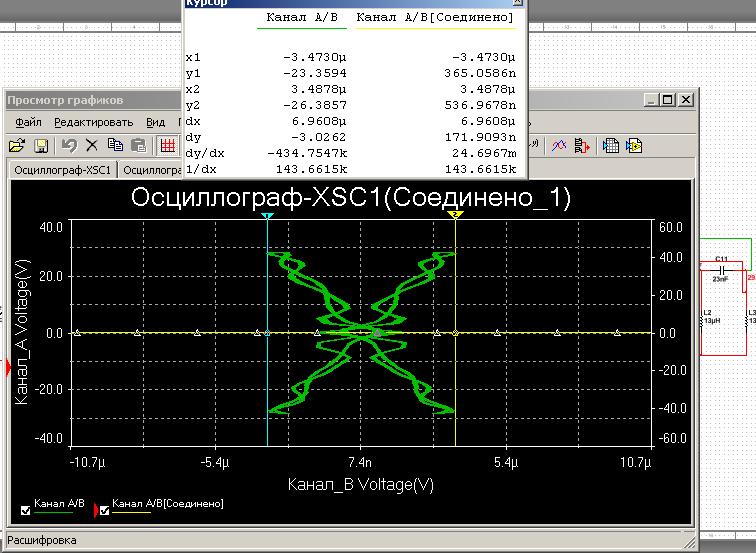Click the 40.0 left axis top tick label
This screenshot has width=756, height=553.
pyautogui.click(x=51, y=228)
